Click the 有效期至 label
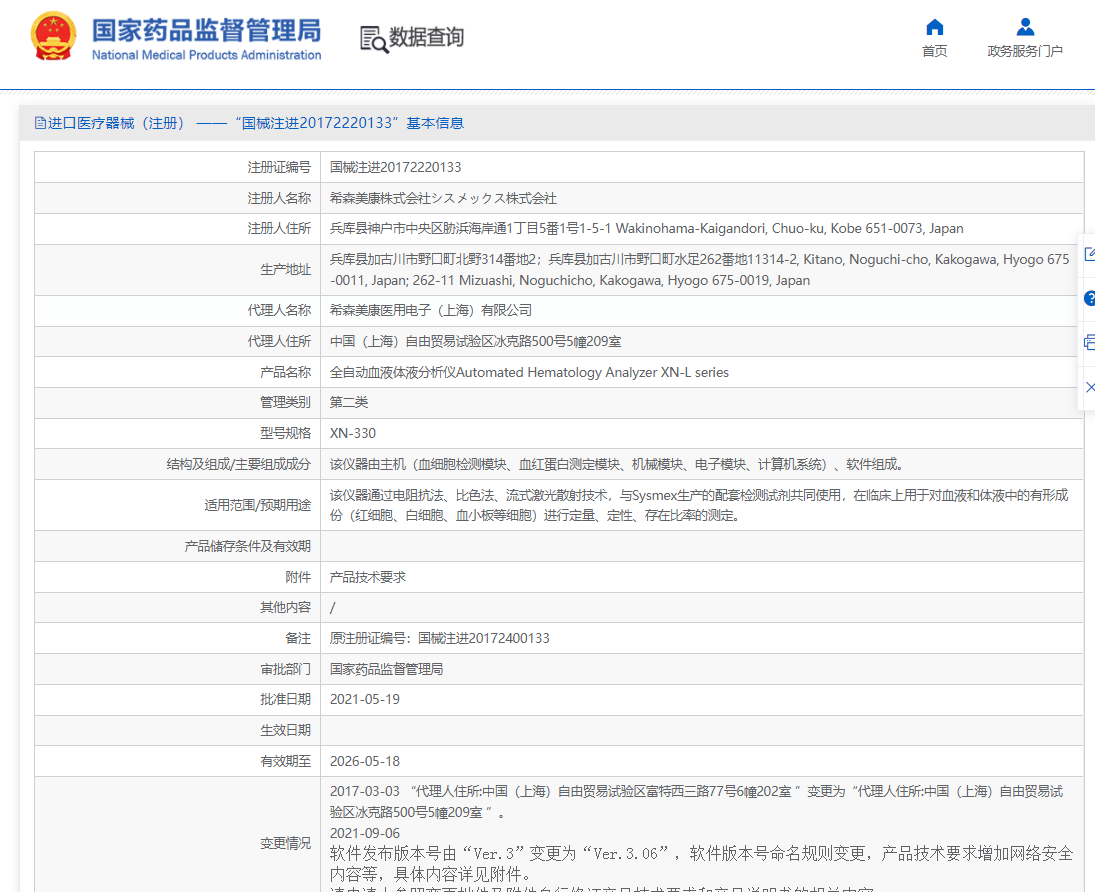The width and height of the screenshot is (1095, 892). point(286,761)
